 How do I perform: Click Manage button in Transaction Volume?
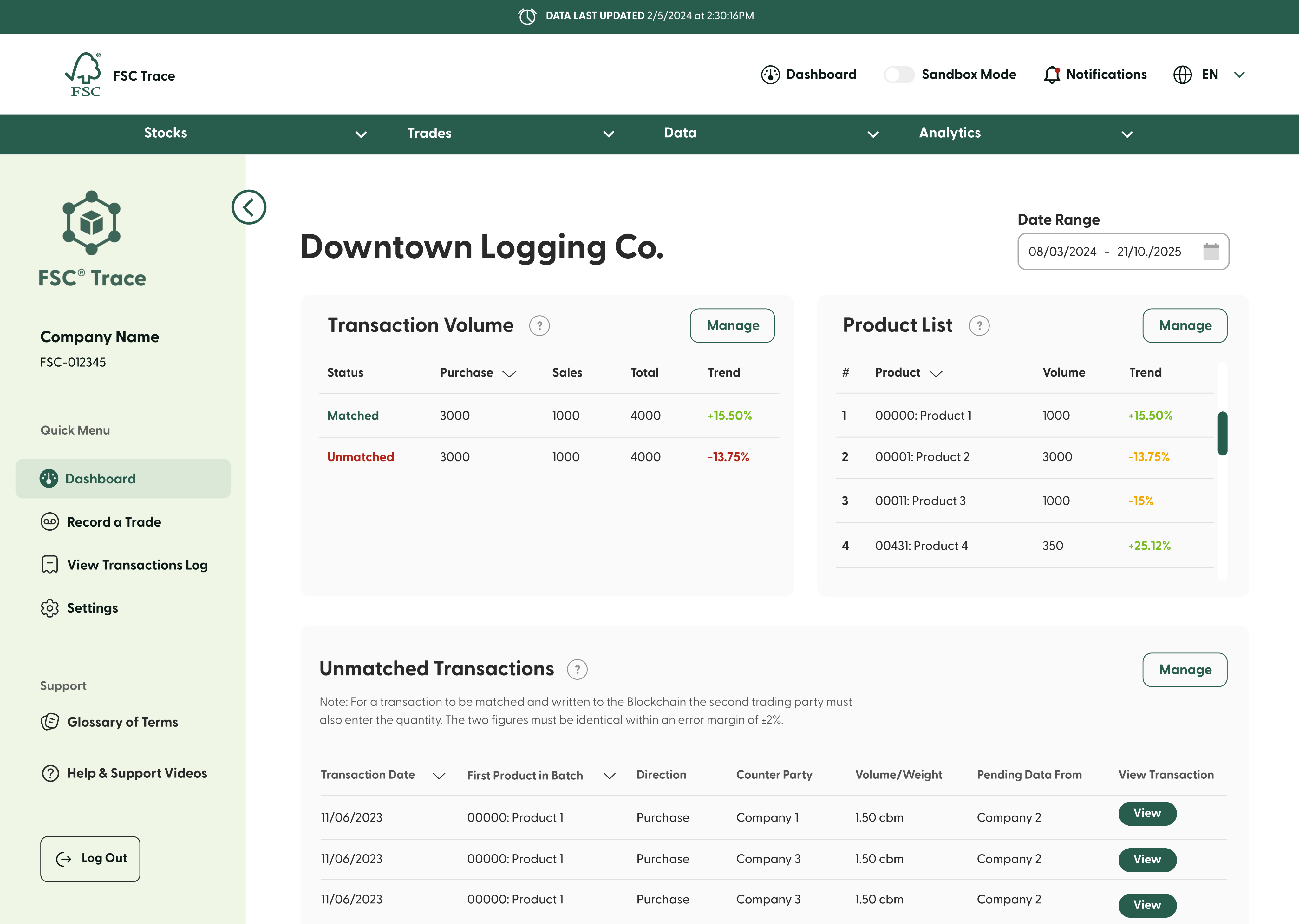coord(732,325)
